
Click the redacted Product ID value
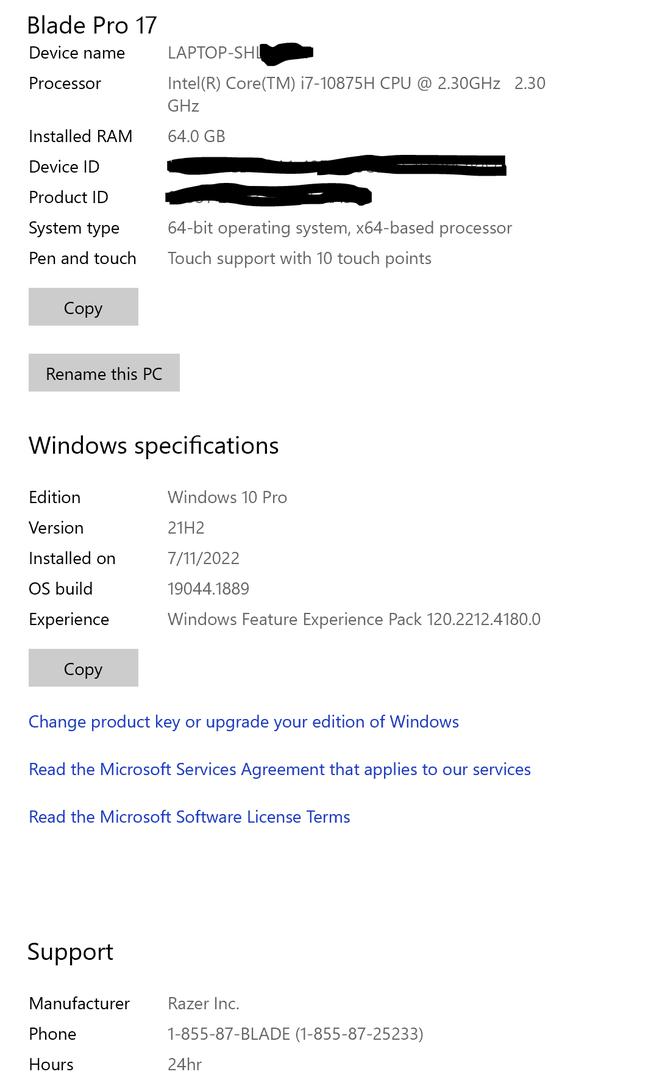pos(269,196)
